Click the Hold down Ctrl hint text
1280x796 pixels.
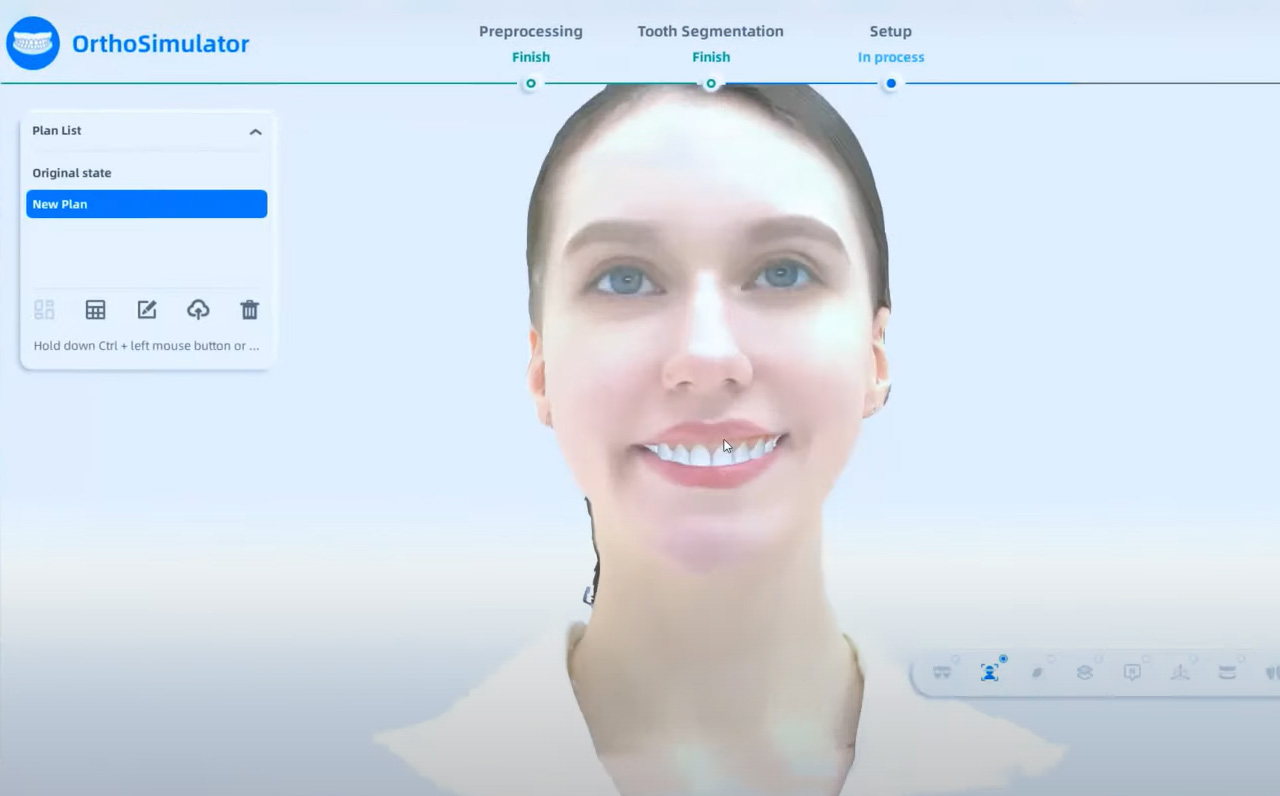click(146, 346)
